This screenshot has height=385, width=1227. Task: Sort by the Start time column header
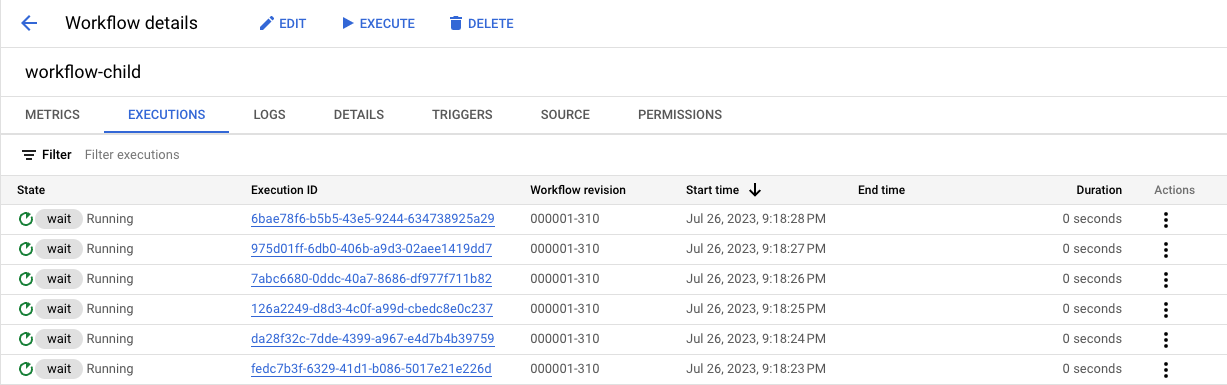tap(712, 190)
